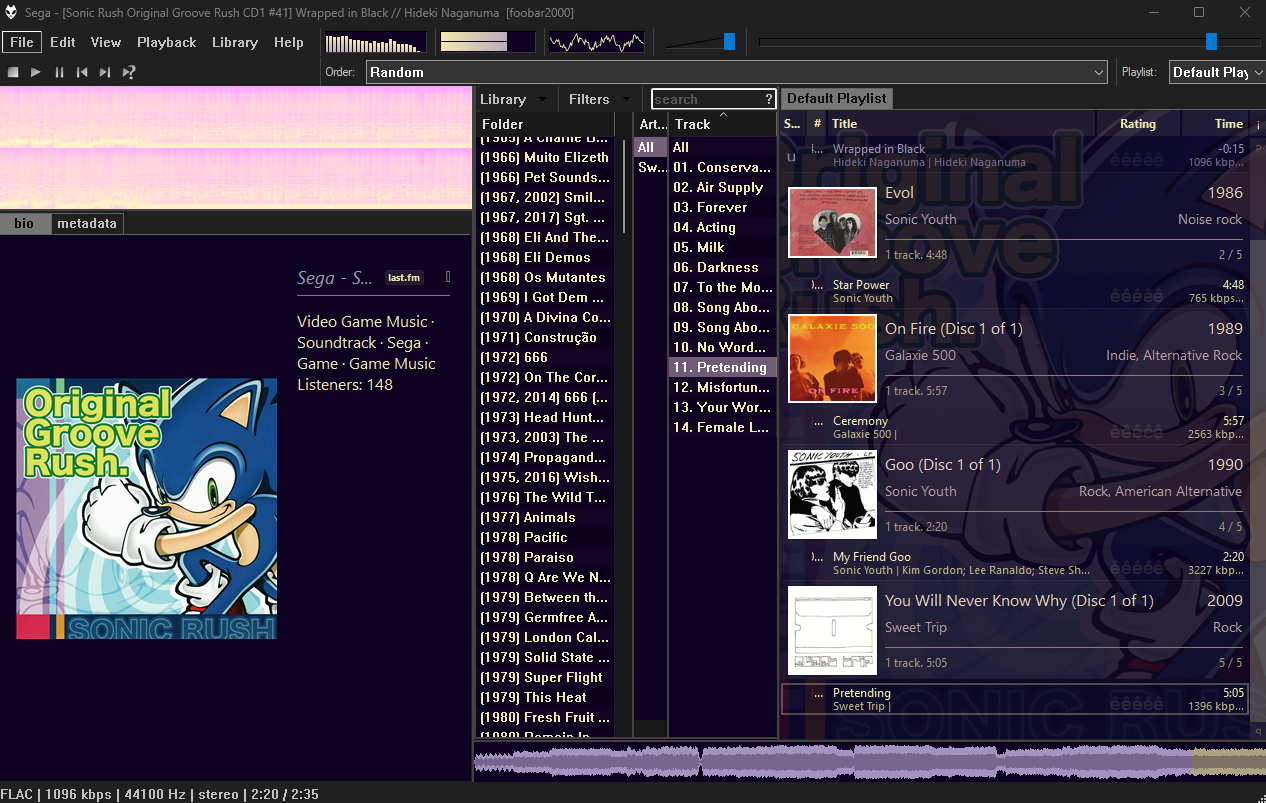Sort by the Track column header
The width and height of the screenshot is (1266, 803).
point(722,124)
